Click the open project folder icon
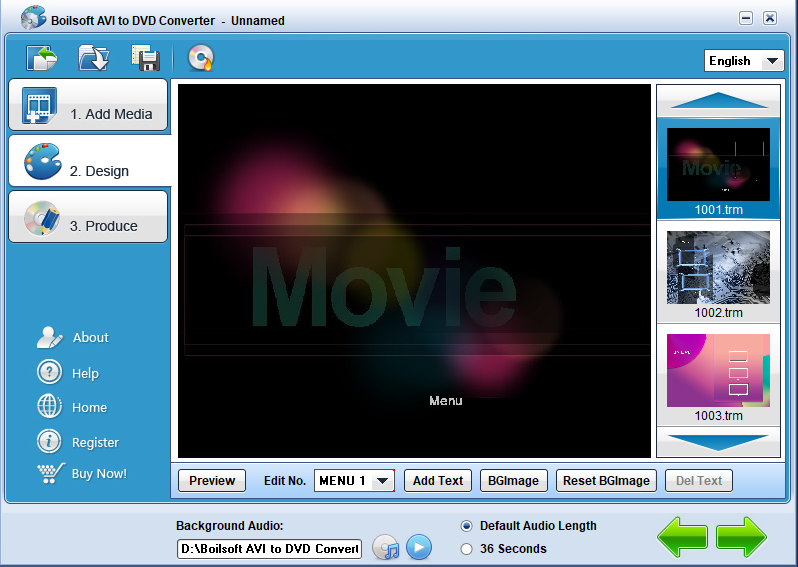This screenshot has width=798, height=567. click(x=94, y=58)
